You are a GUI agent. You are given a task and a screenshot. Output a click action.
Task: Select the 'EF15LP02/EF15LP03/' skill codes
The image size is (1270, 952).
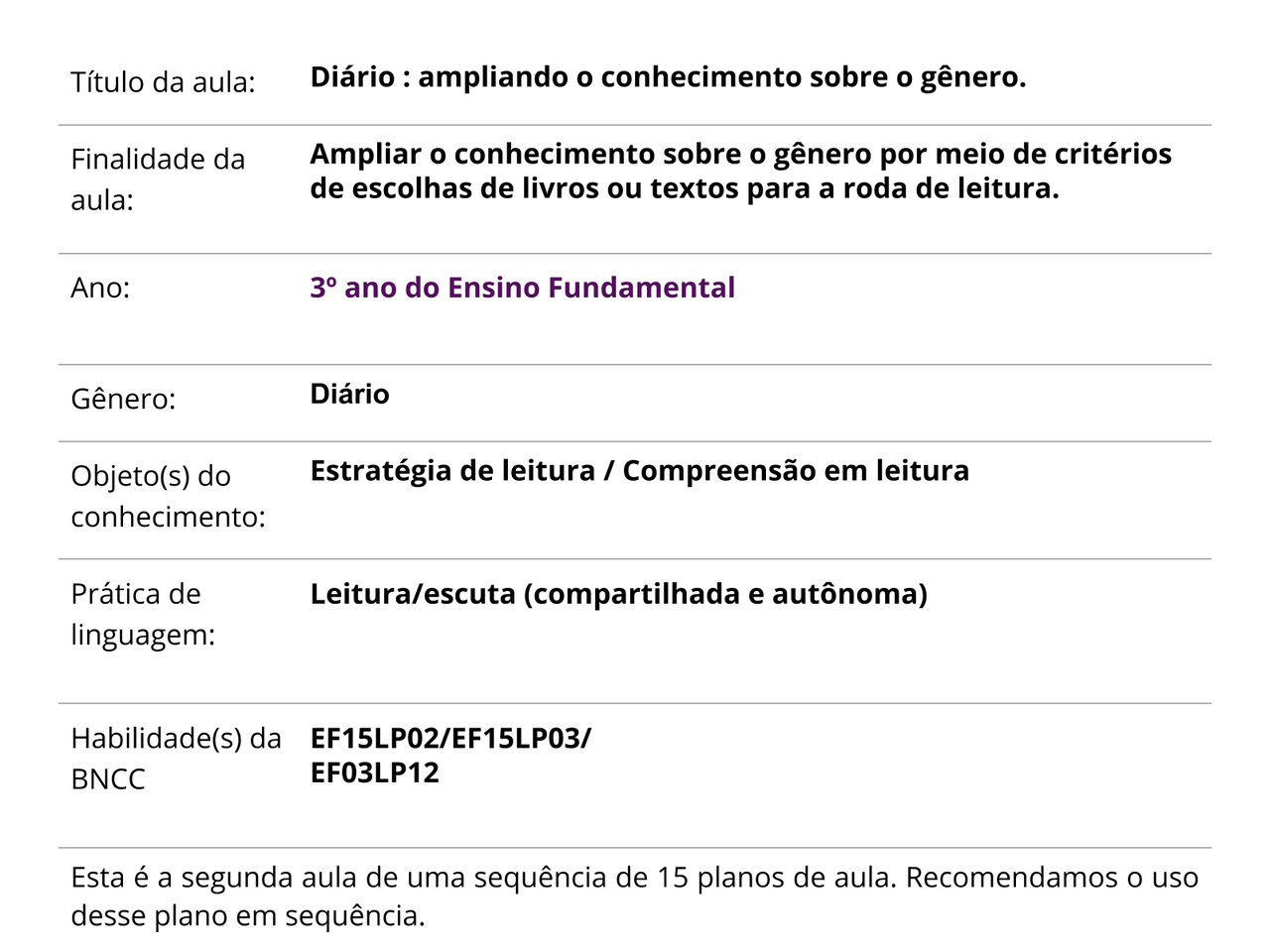[450, 739]
